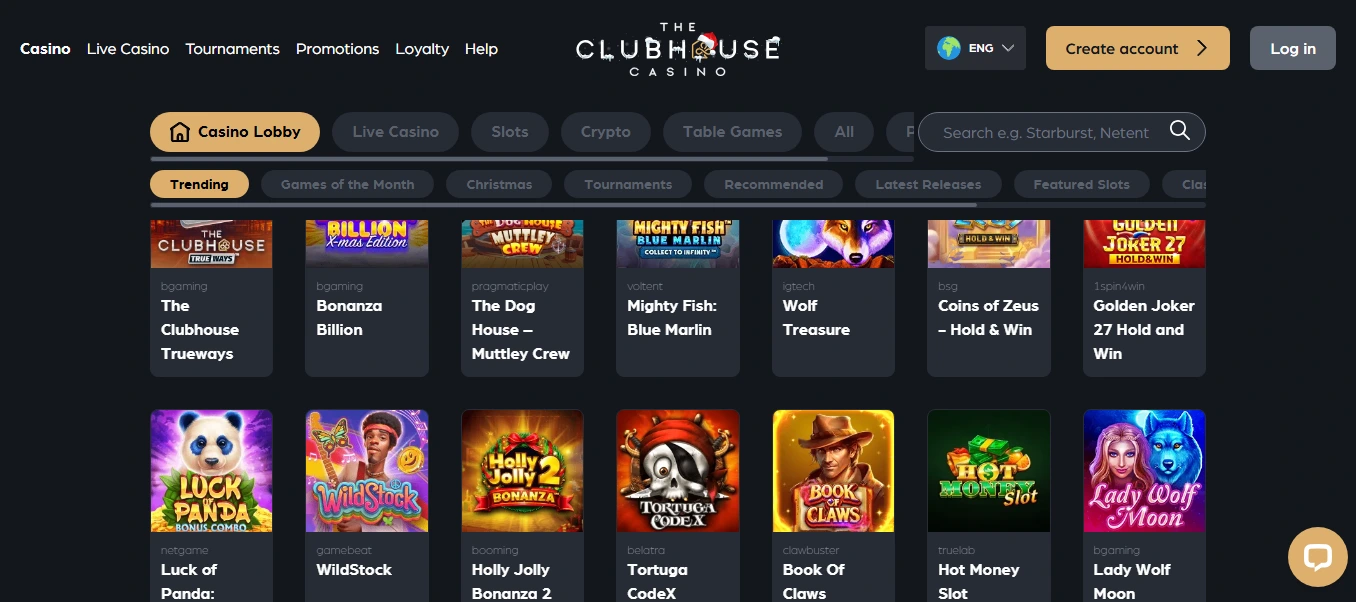
Task: Select the Slots category tab
Action: pos(510,132)
